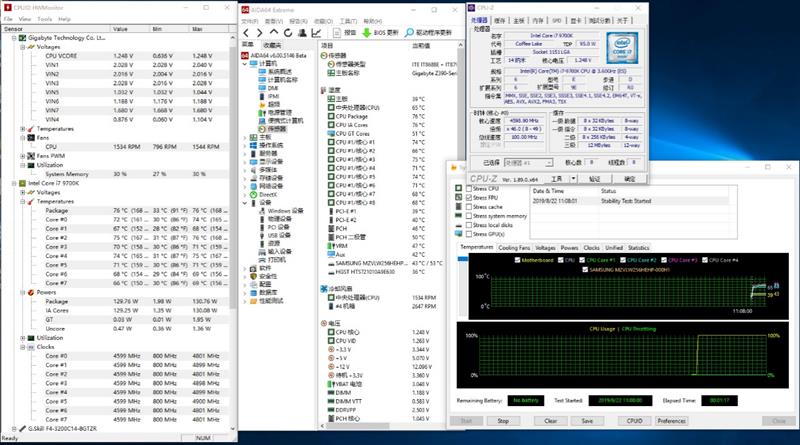Open CPU-Z tools dropdown arrow

click(x=573, y=179)
